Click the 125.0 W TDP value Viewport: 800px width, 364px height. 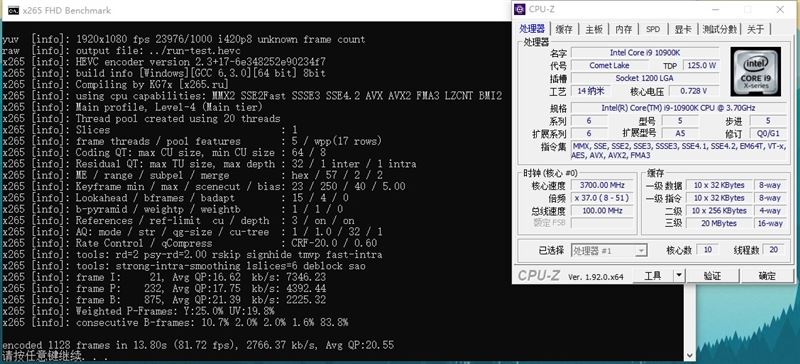[702, 65]
